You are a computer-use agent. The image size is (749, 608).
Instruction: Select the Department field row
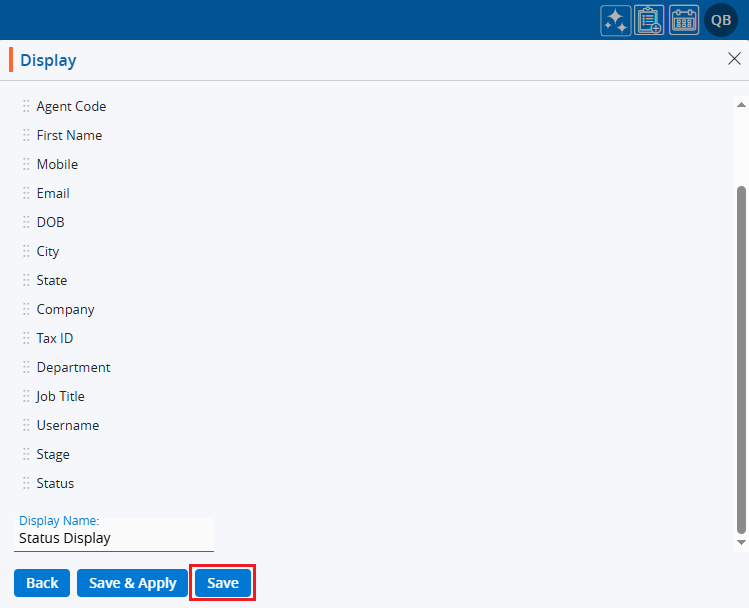coord(73,367)
